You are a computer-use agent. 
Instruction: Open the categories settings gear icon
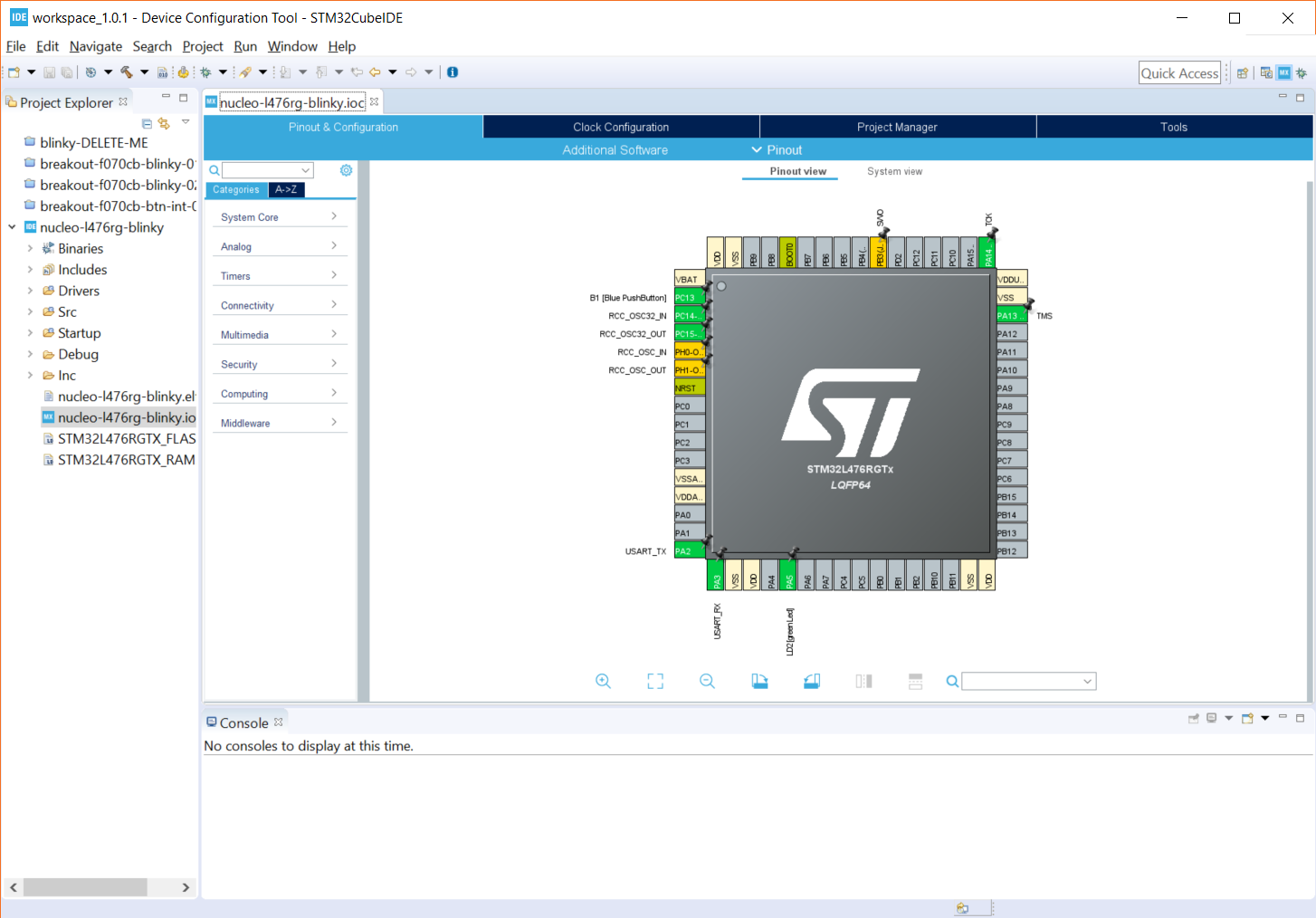346,170
